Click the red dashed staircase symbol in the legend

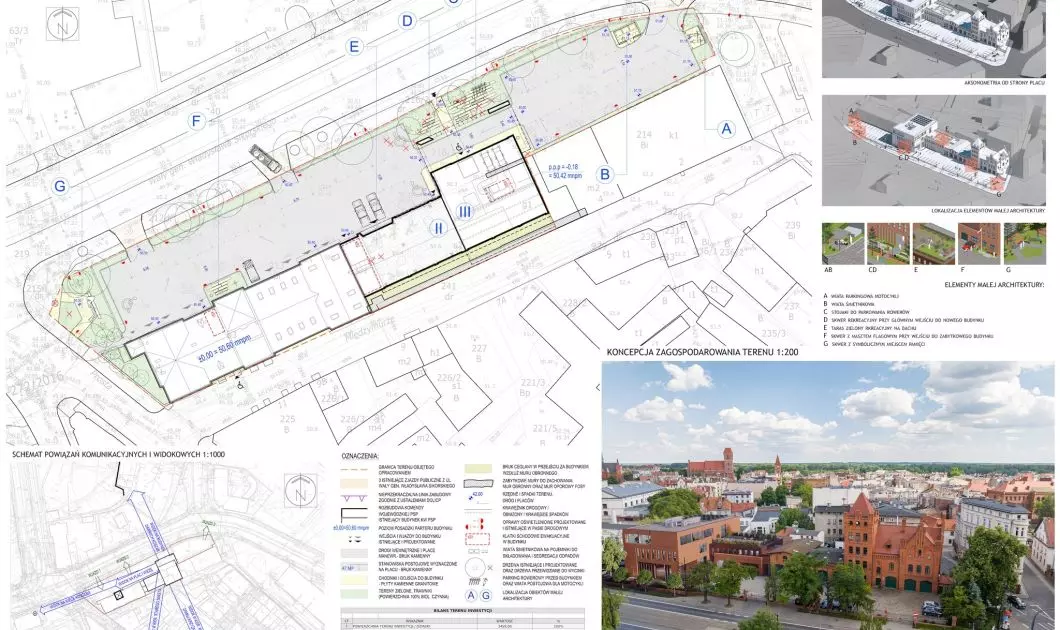tap(477, 539)
